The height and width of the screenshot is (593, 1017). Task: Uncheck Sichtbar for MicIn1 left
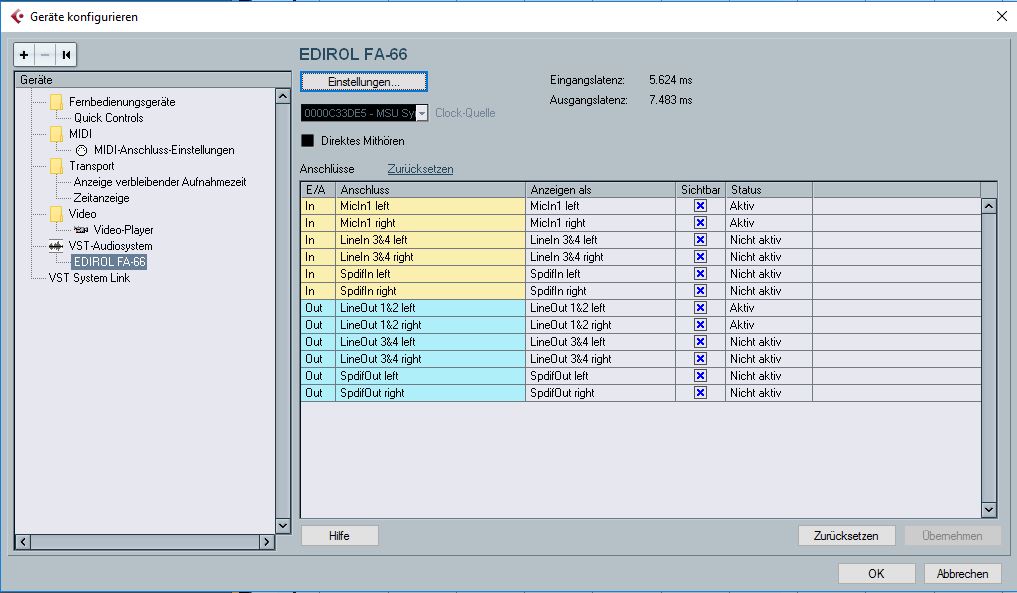point(700,206)
